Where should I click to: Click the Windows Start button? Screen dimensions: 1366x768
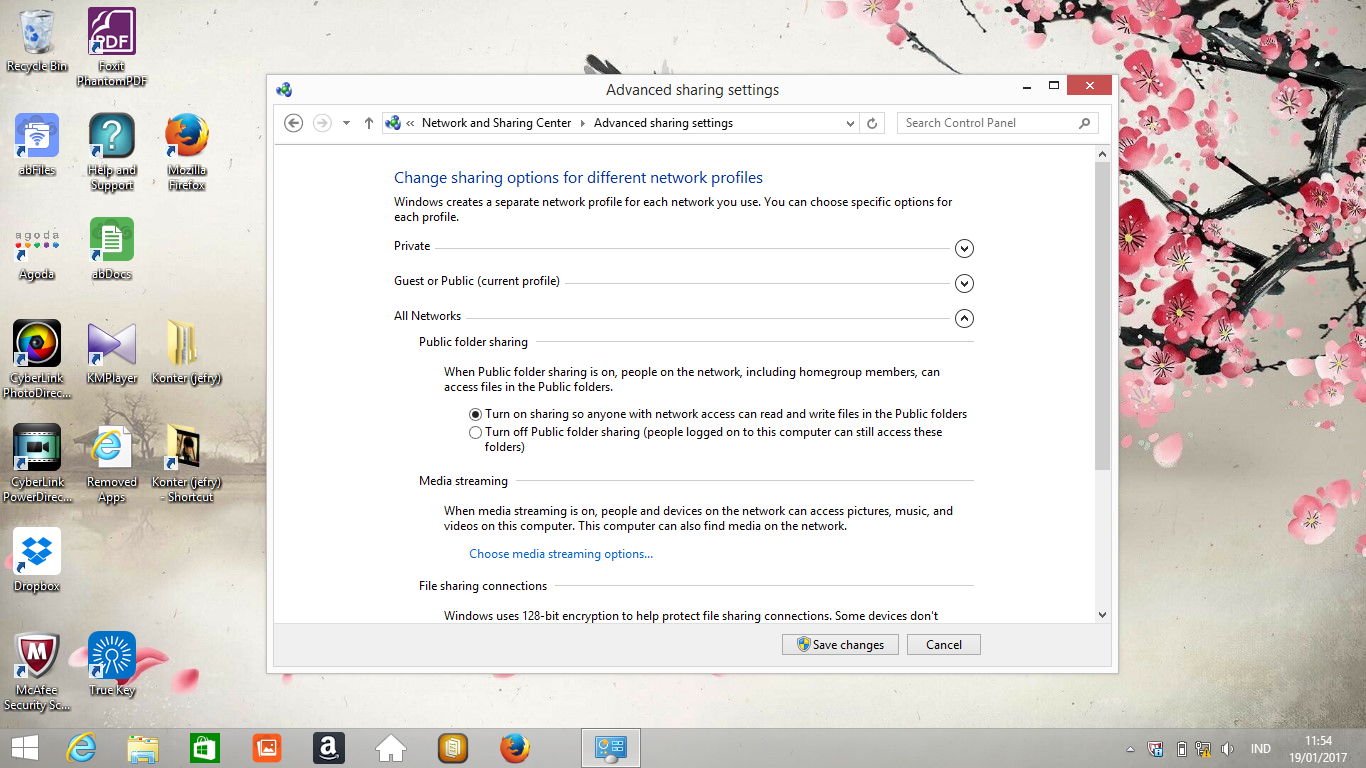(24, 747)
